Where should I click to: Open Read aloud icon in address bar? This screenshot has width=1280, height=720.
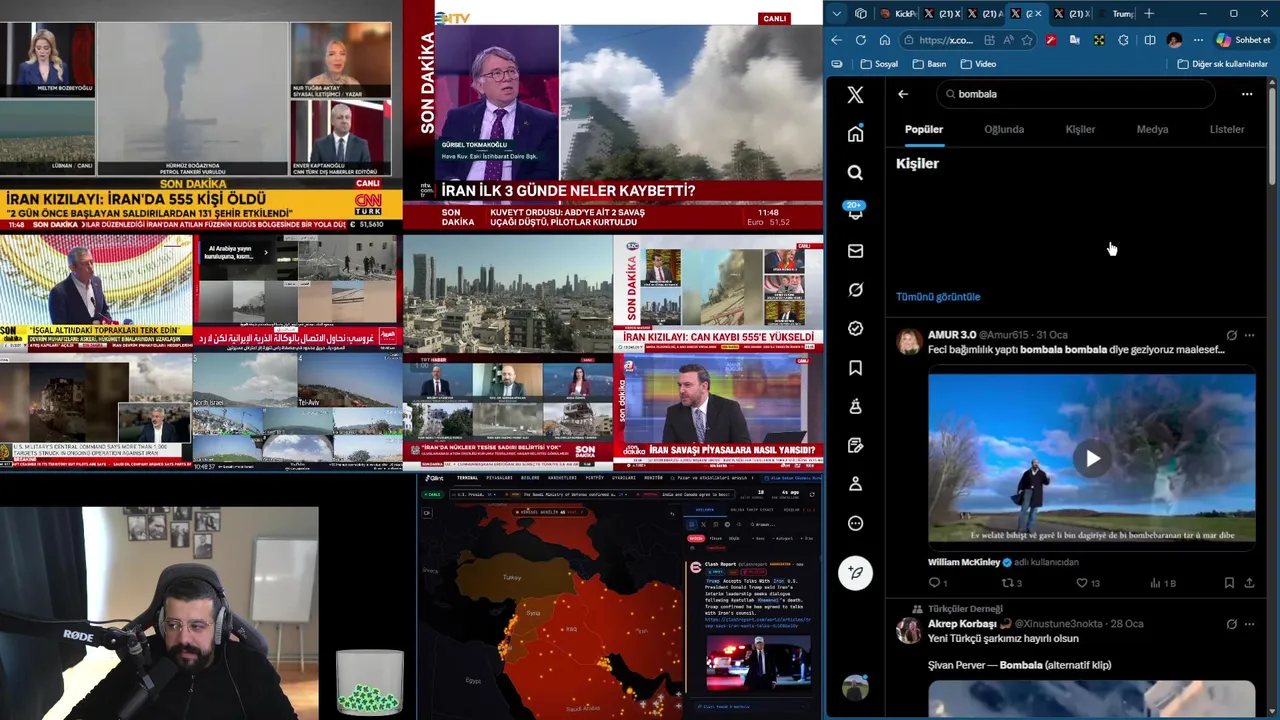(1008, 40)
